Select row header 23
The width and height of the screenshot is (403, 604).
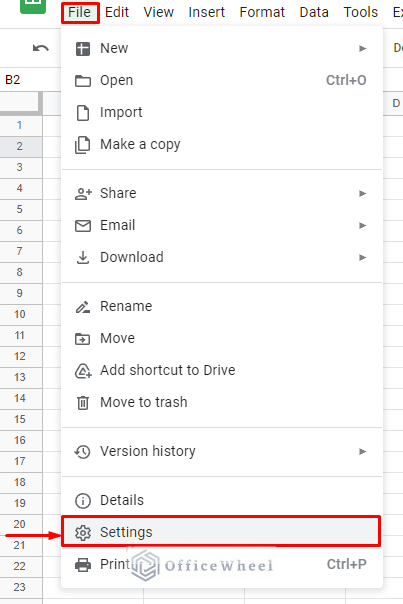(x=21, y=587)
